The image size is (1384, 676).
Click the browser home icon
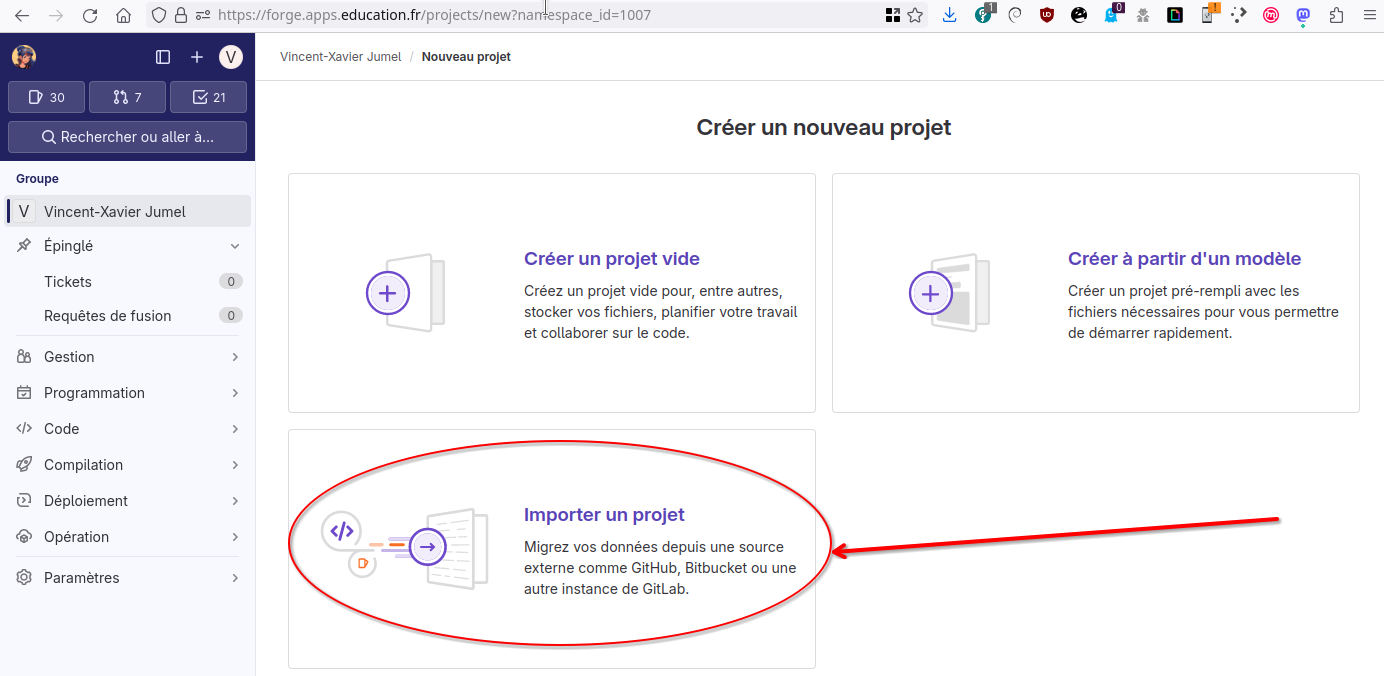coord(124,15)
